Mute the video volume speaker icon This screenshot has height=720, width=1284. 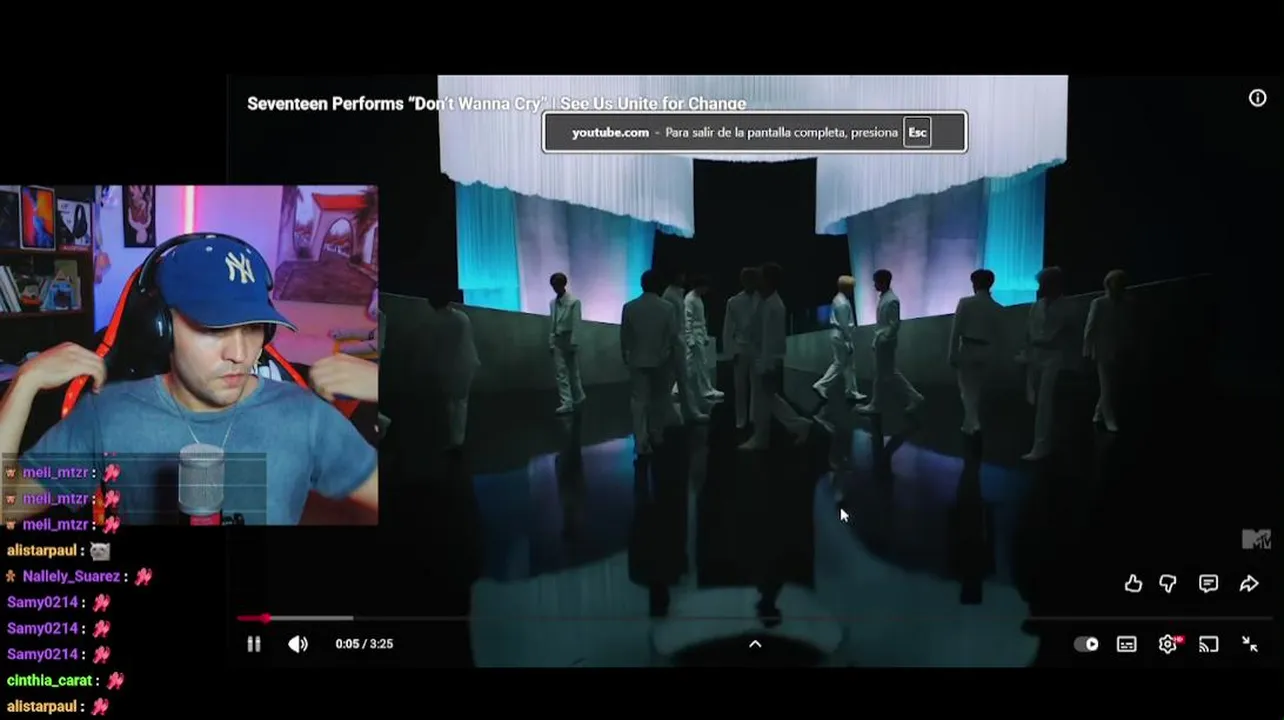click(x=298, y=644)
